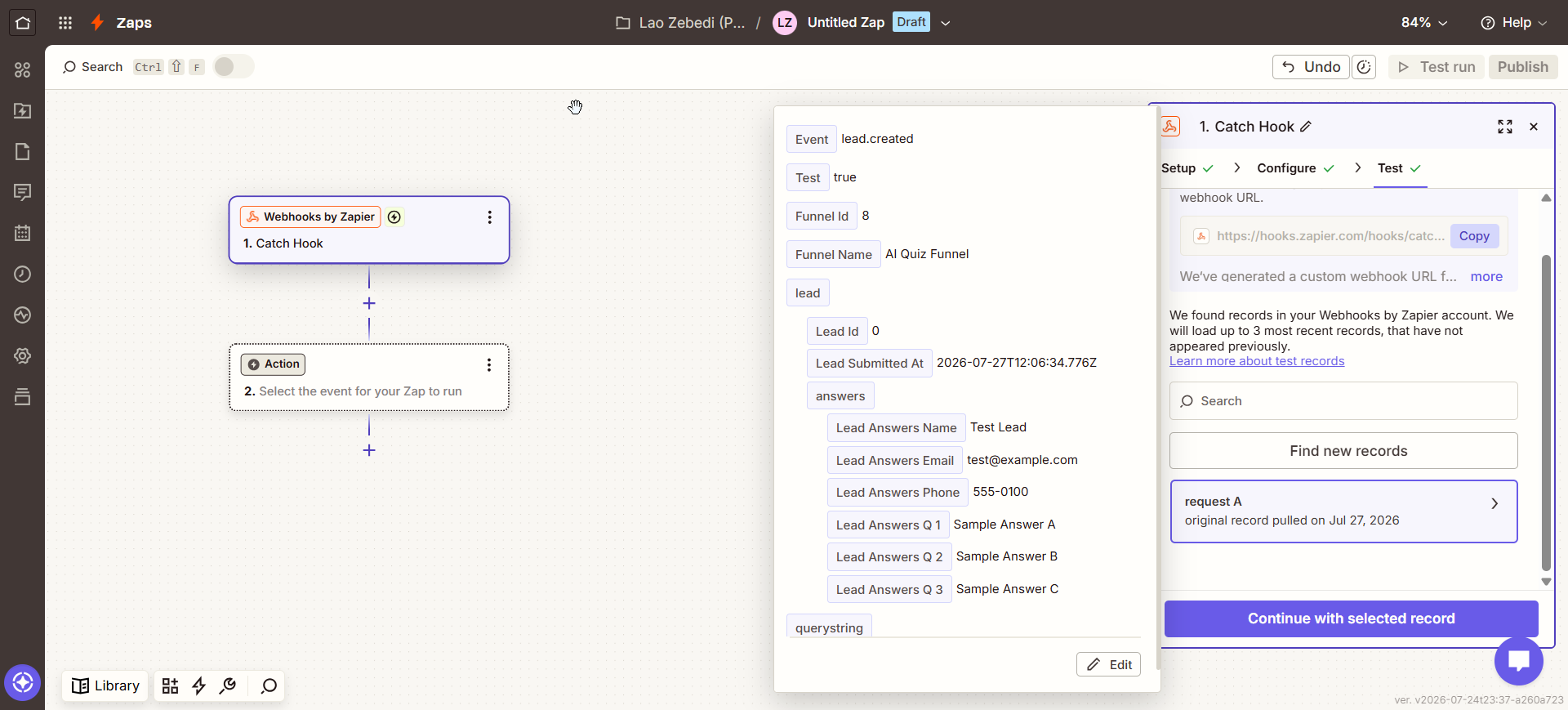Switch to the Configure tab
Screen dimensions: 1568x710
tap(1296, 168)
